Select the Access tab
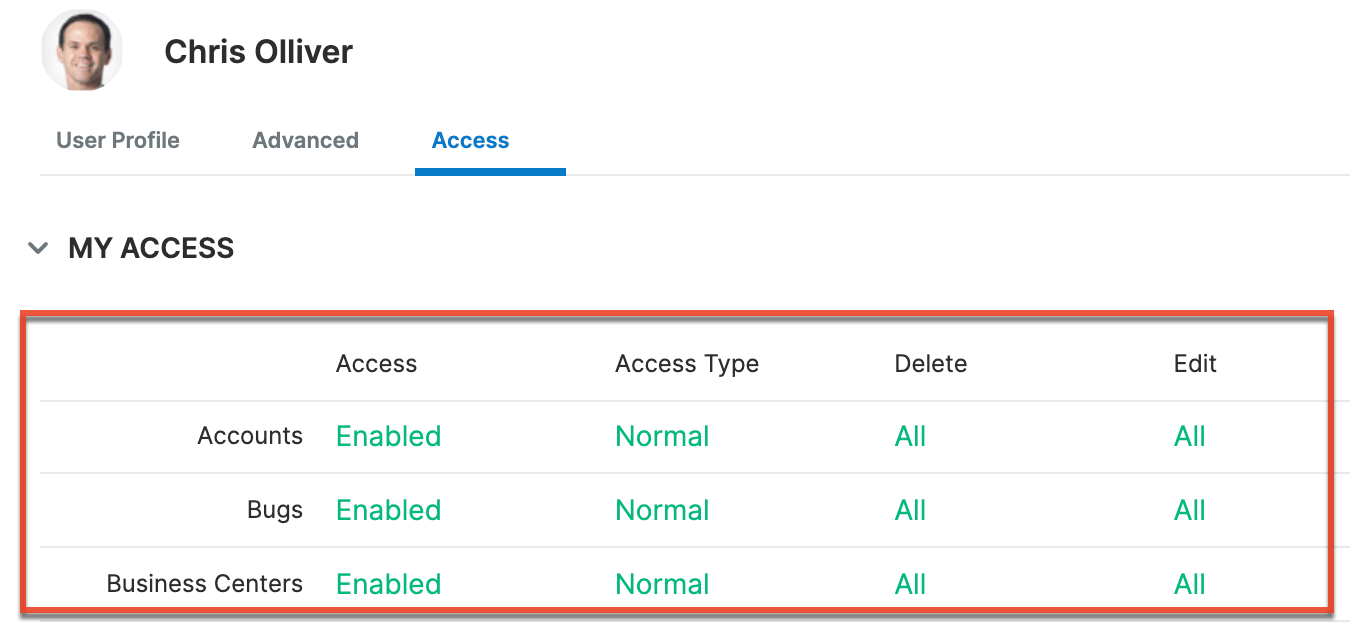The height and width of the screenshot is (622, 1350). click(470, 141)
